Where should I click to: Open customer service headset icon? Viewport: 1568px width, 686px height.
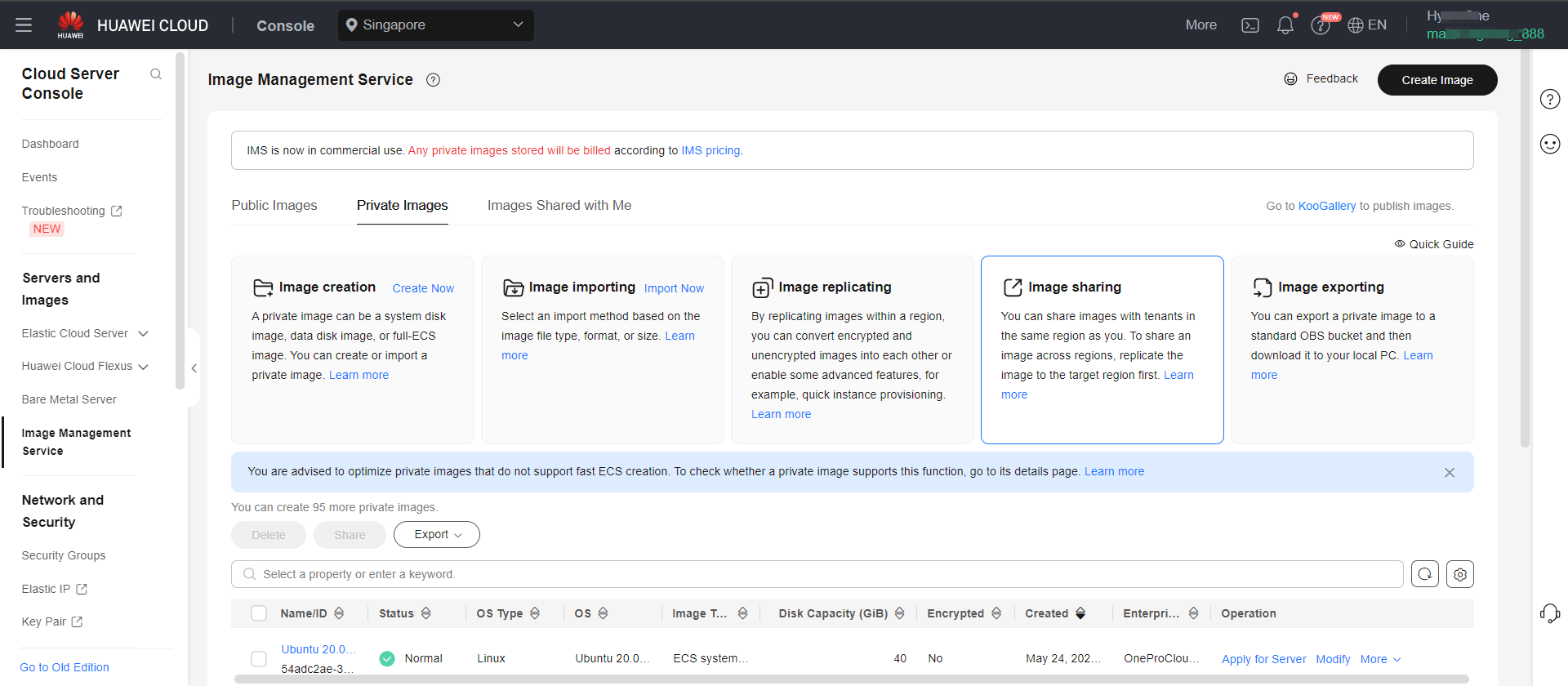pyautogui.click(x=1550, y=613)
